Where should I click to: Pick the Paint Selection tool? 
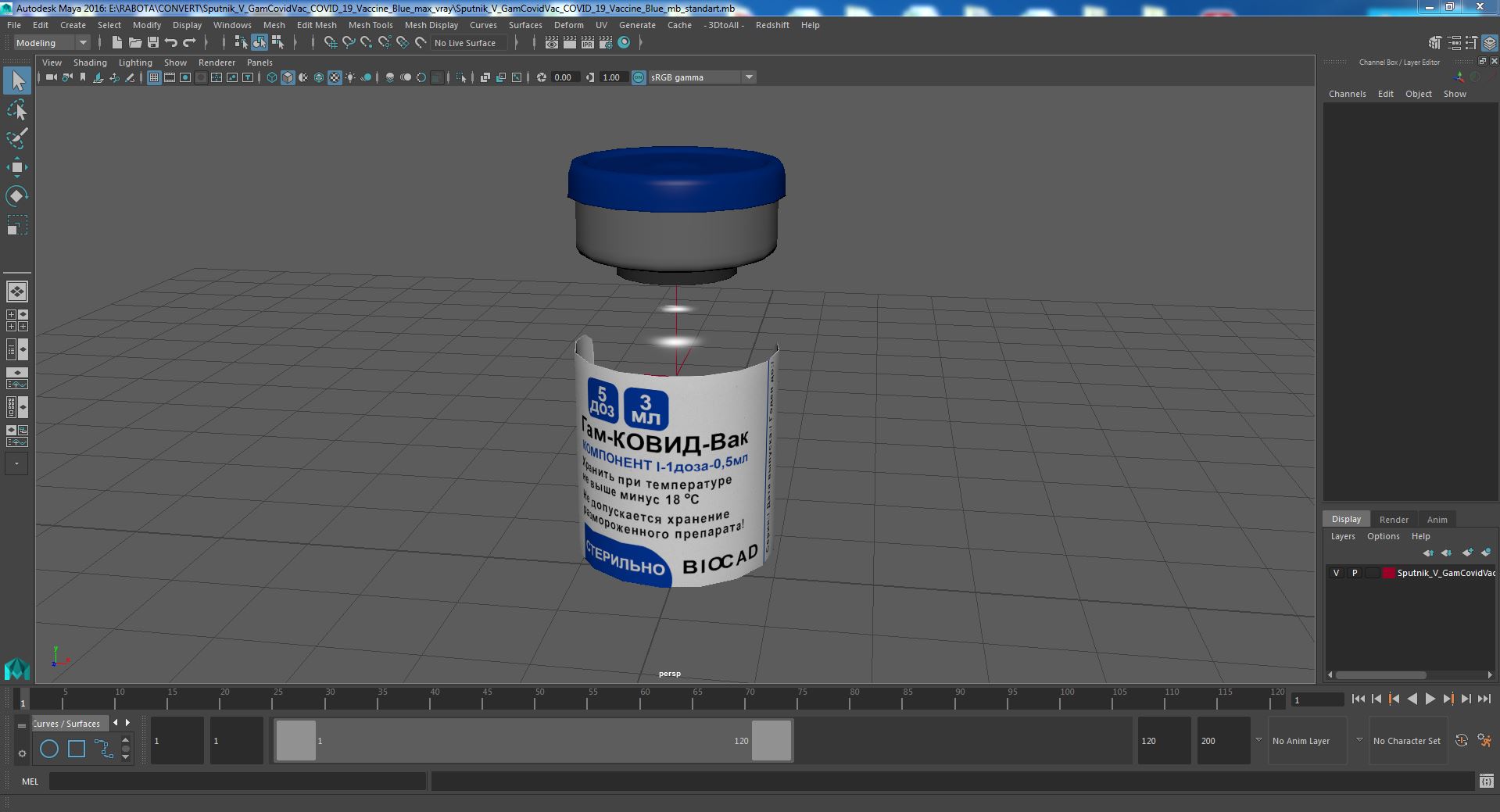(17, 138)
